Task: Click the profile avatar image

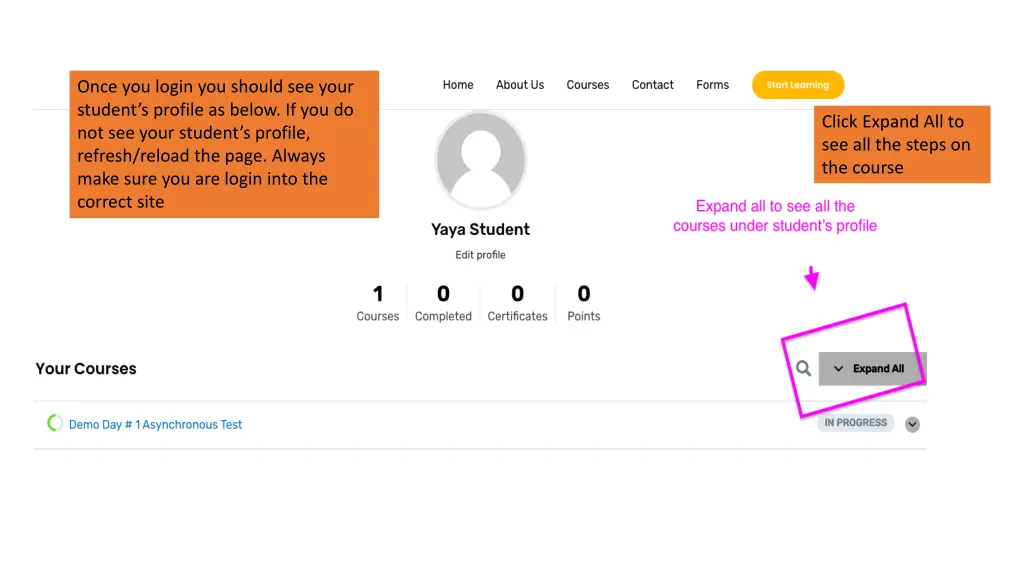Action: click(480, 159)
